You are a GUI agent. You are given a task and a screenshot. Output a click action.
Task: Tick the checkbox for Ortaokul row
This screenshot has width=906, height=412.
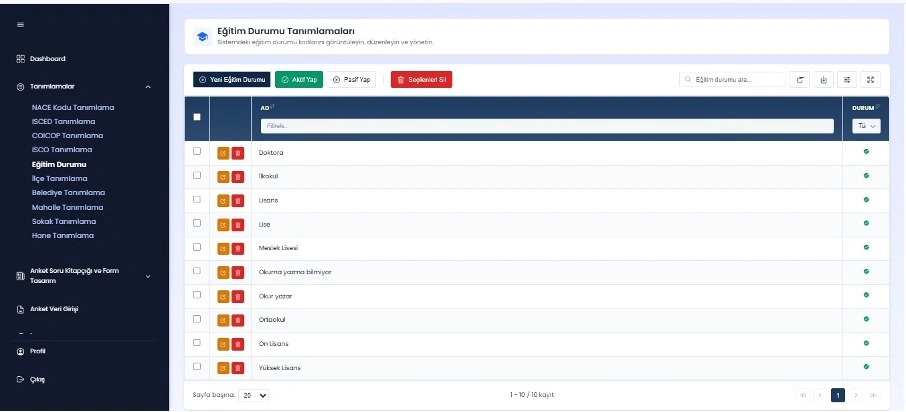(197, 319)
